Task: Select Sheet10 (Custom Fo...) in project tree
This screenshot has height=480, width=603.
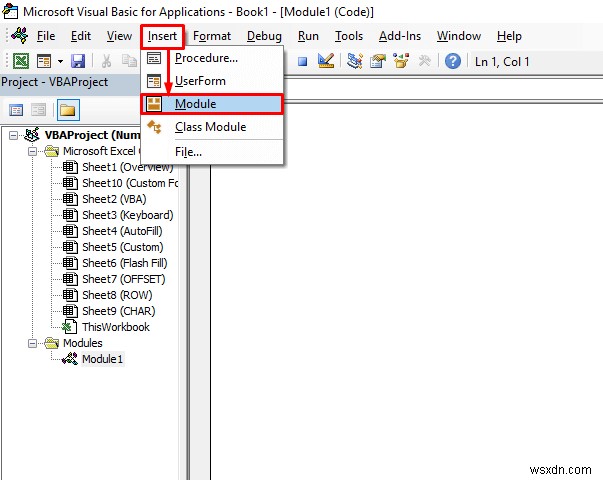Action: 130,183
